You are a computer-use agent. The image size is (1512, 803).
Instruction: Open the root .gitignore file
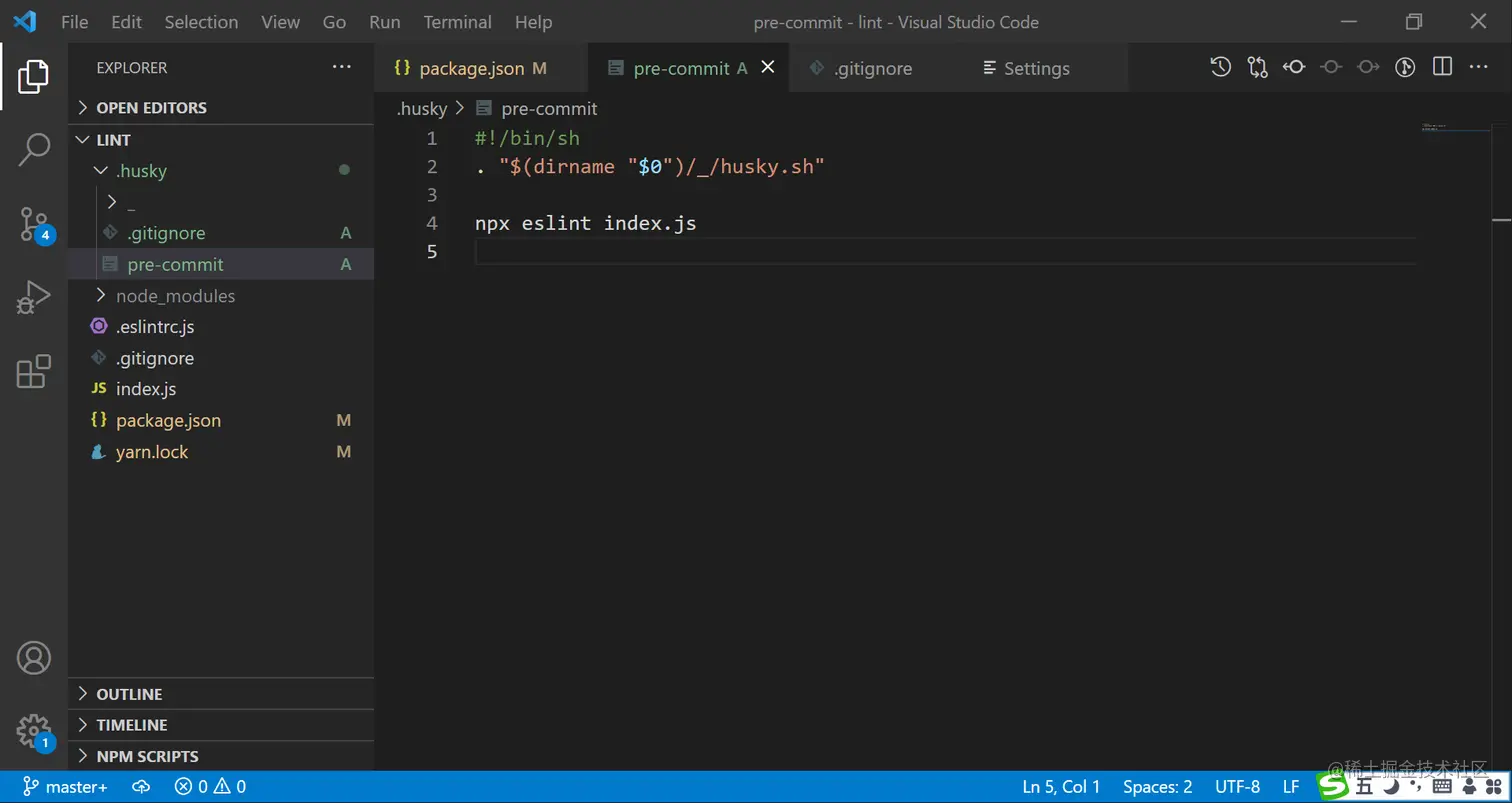221,358
